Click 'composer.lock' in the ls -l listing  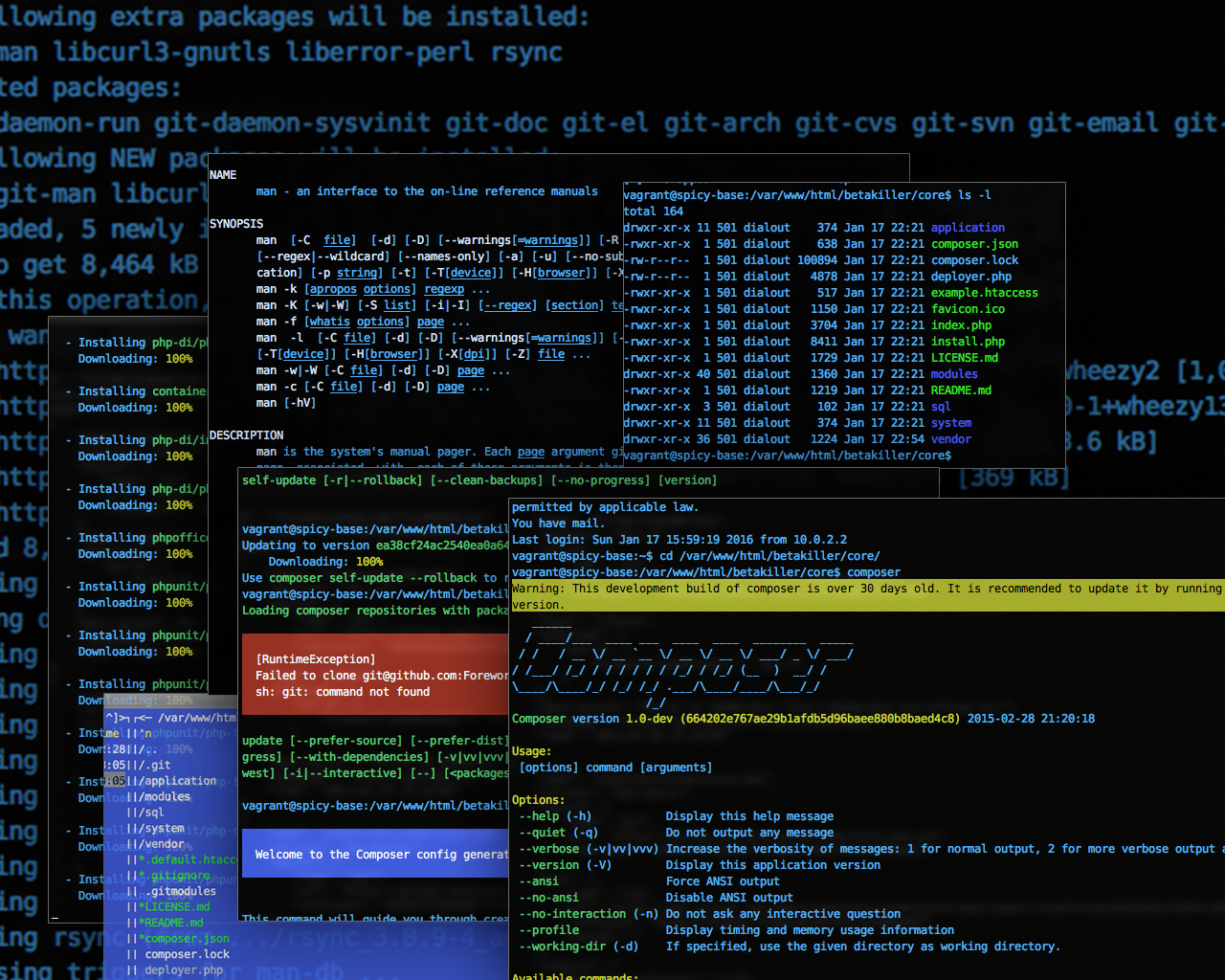974,260
